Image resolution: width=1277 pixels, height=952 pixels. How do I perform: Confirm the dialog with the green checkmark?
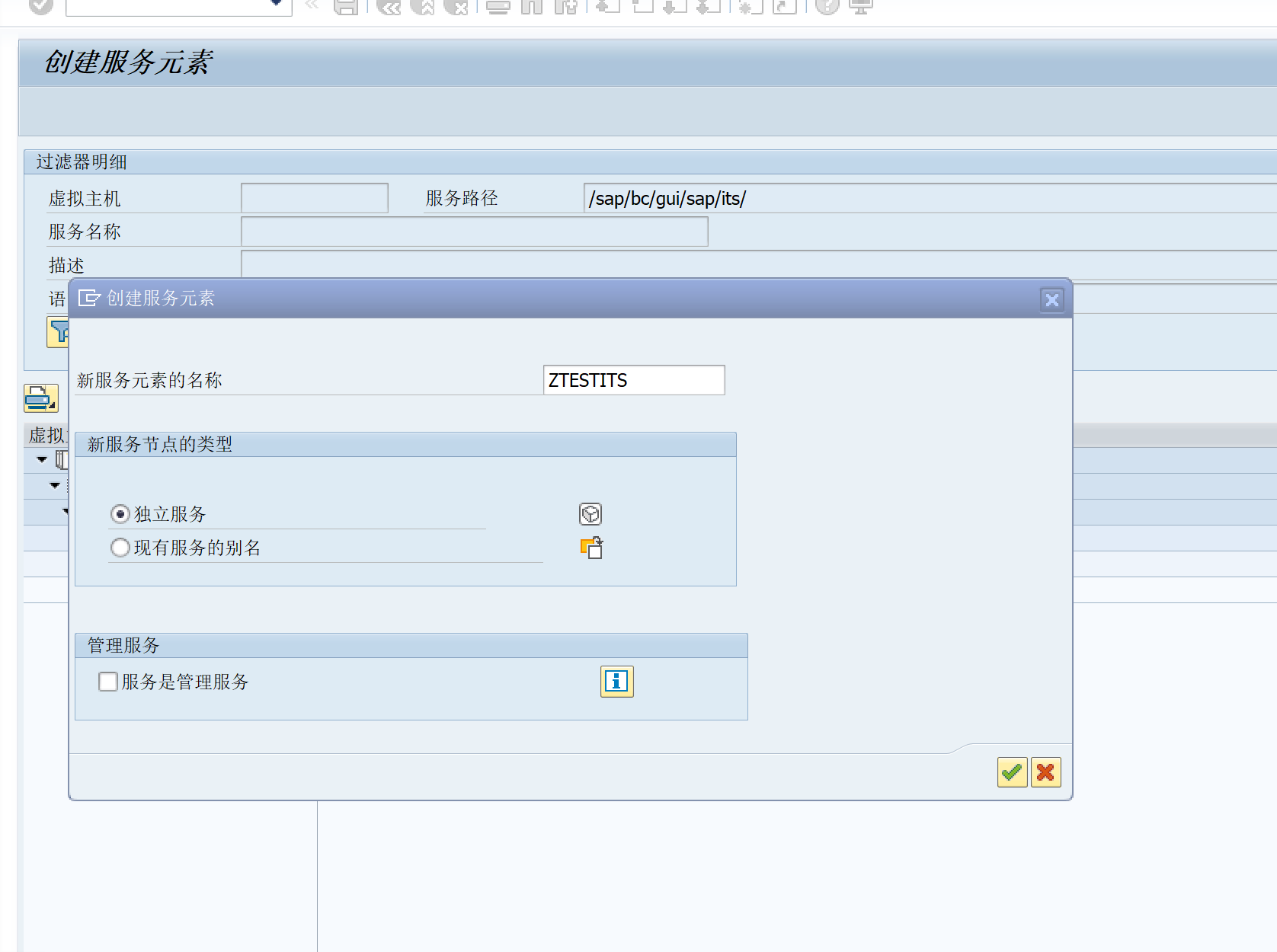1012,772
